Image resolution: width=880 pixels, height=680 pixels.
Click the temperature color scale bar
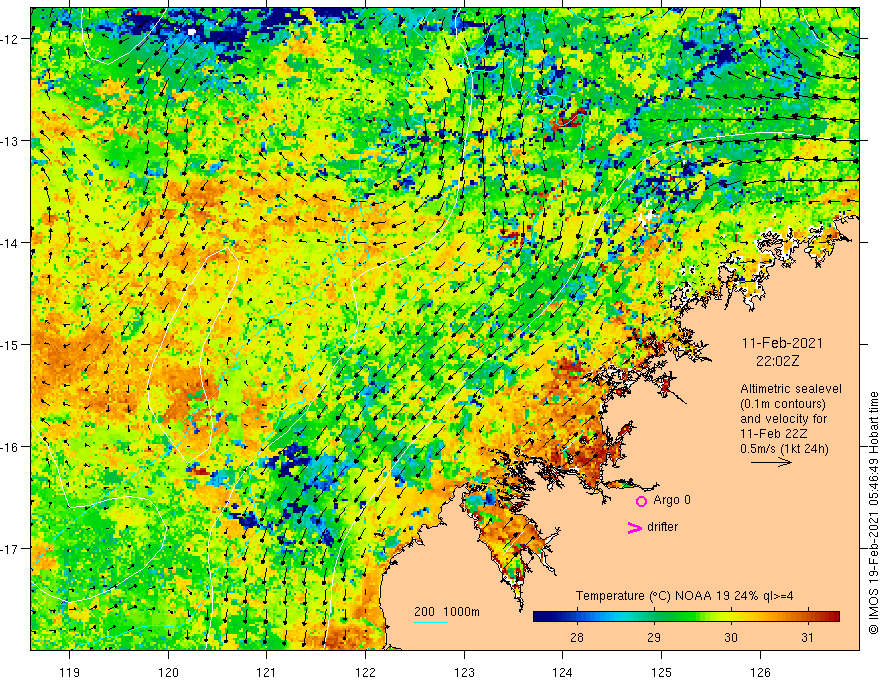click(x=686, y=616)
